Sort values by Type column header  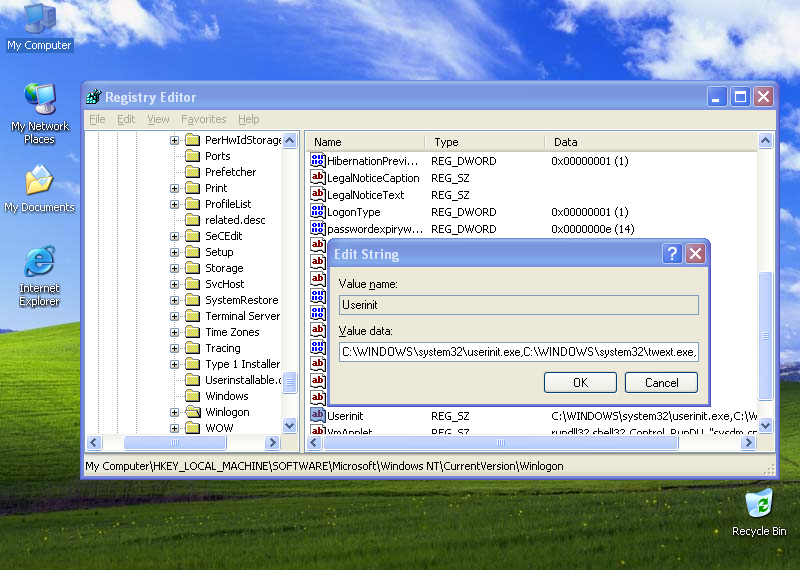(485, 142)
